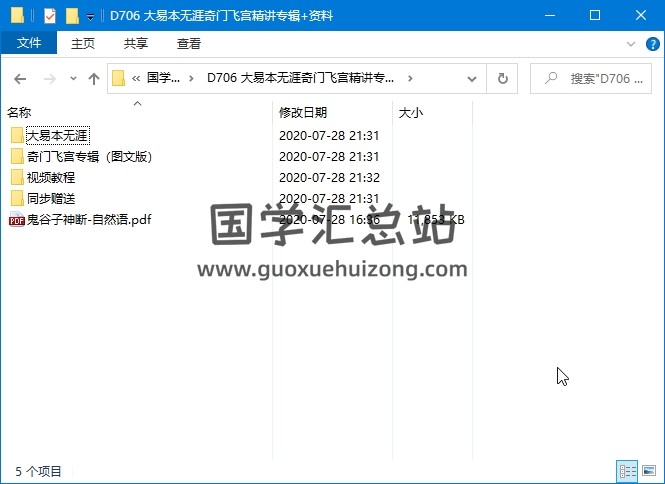Switch to large icons view in status bar

point(649,471)
